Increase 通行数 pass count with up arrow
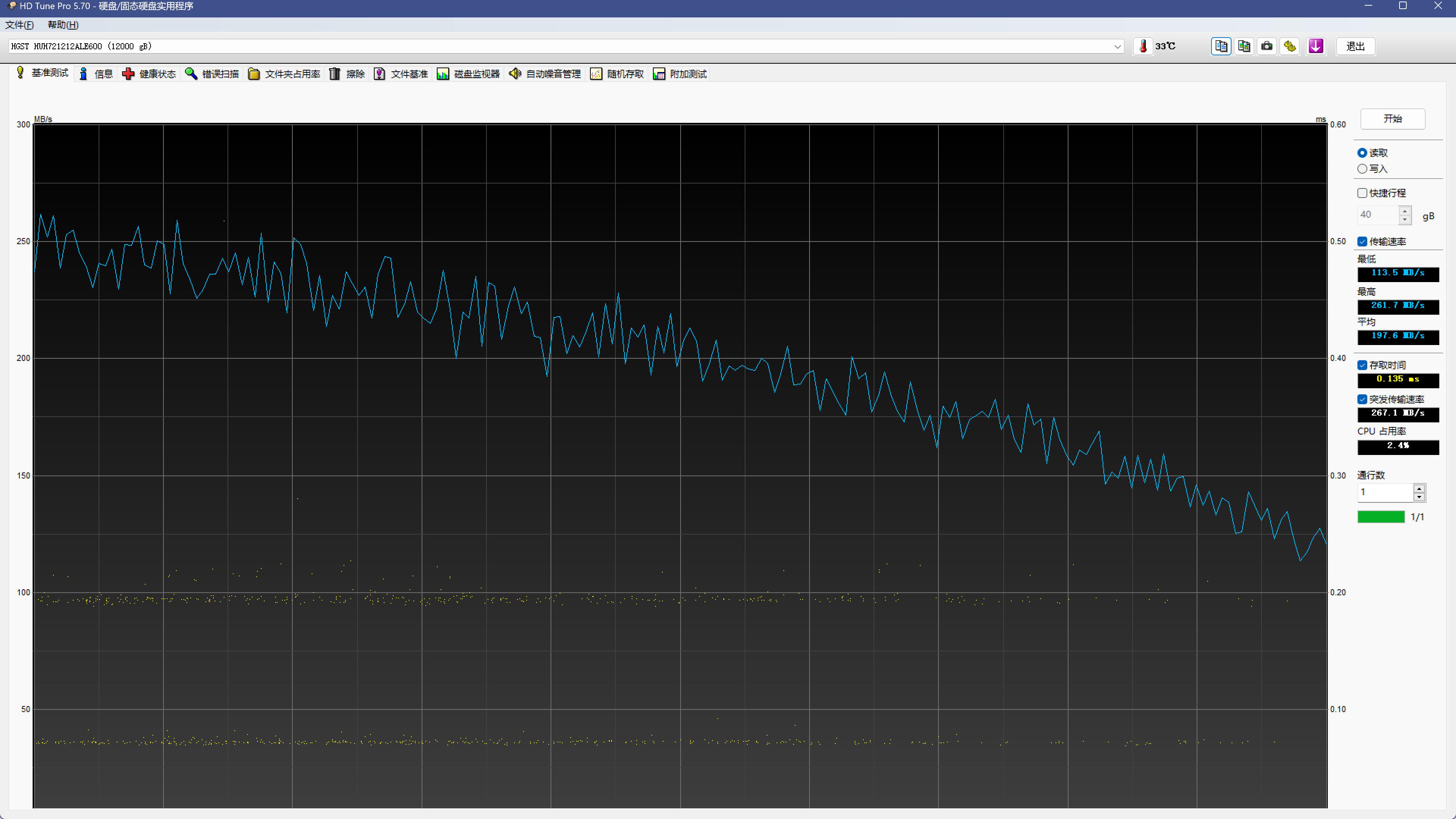The height and width of the screenshot is (819, 1456). pos(1419,488)
